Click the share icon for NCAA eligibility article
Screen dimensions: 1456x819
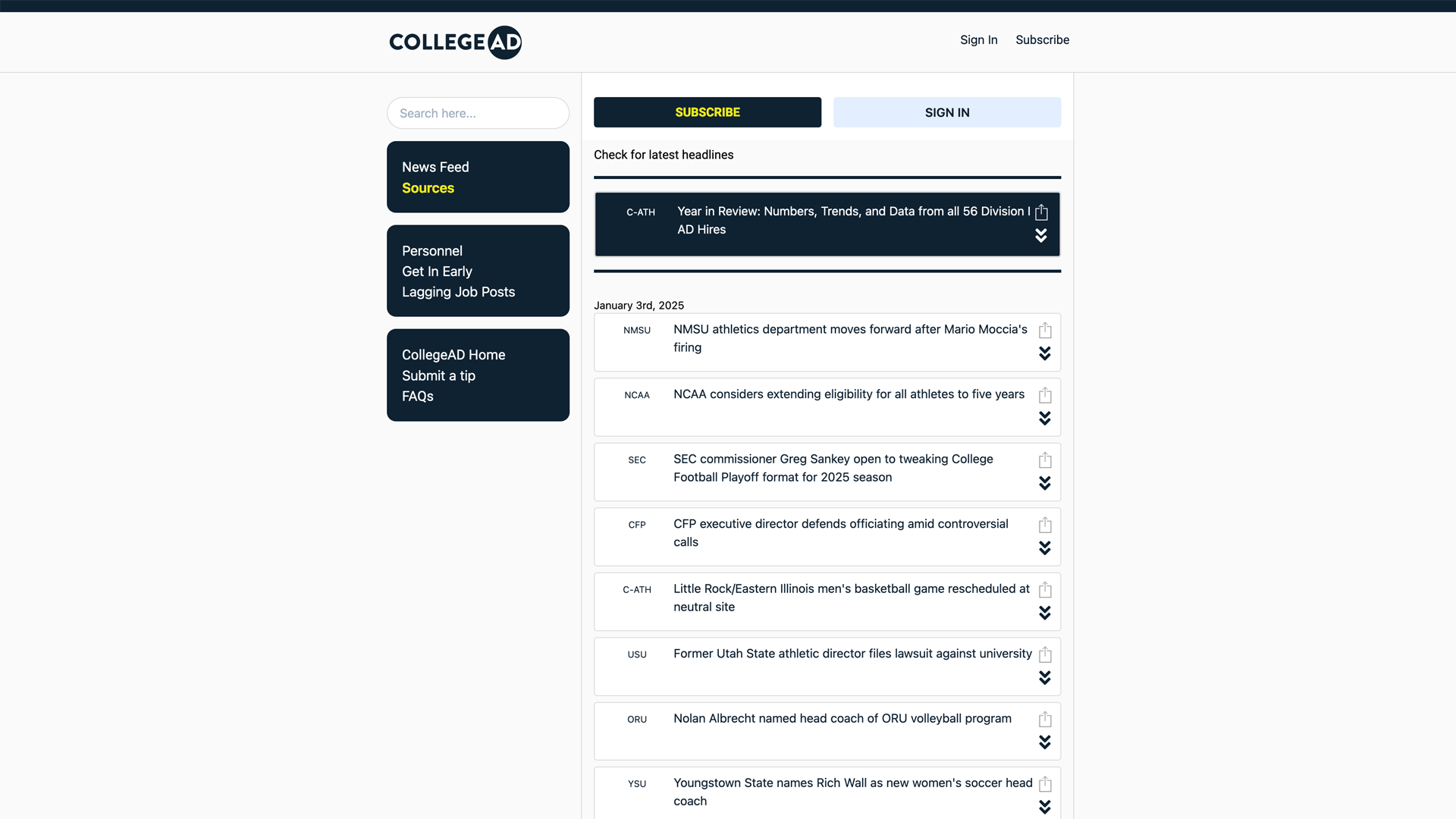(1044, 395)
